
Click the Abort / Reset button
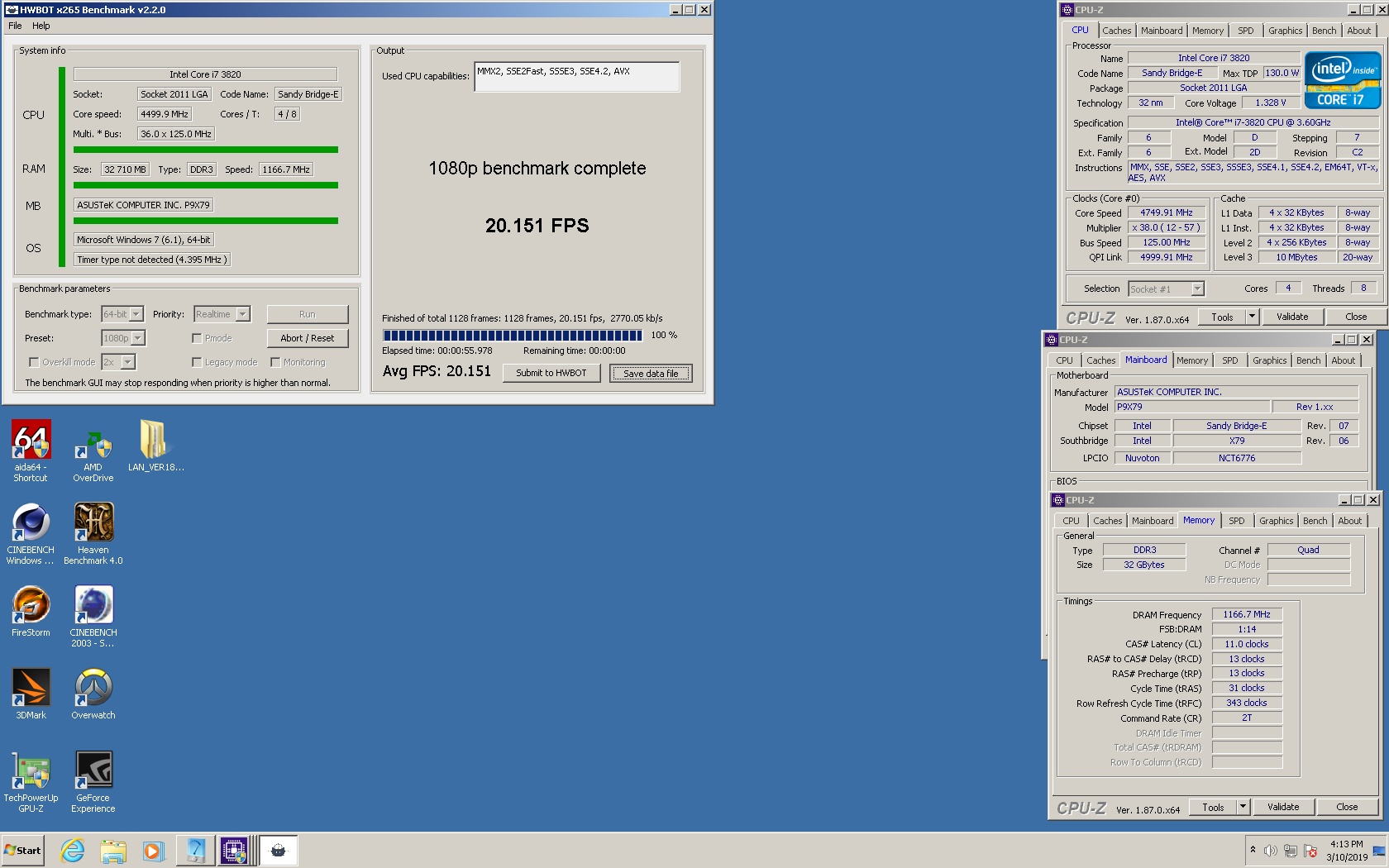[x=308, y=338]
